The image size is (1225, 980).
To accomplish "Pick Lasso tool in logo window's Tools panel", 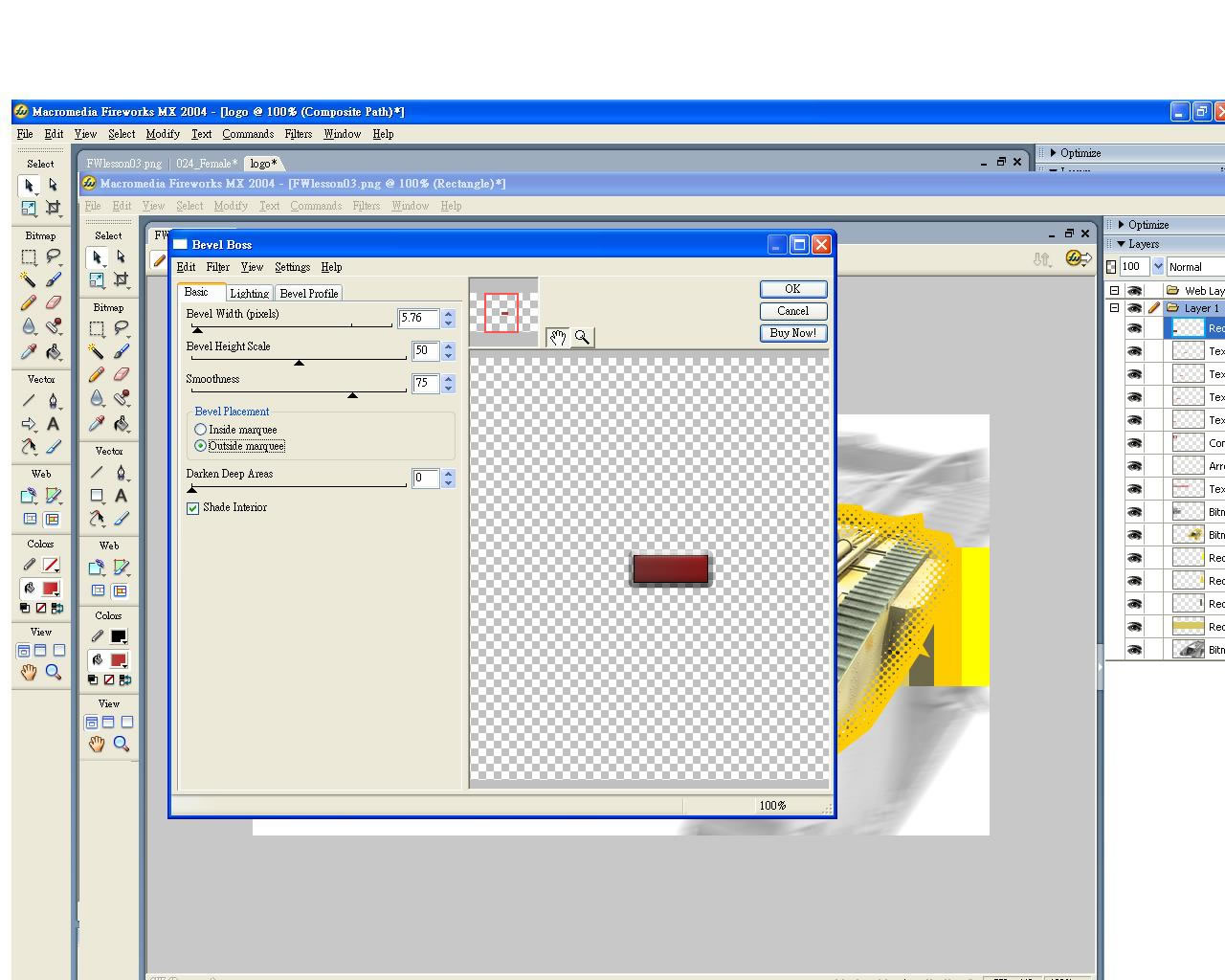I will pos(54,256).
